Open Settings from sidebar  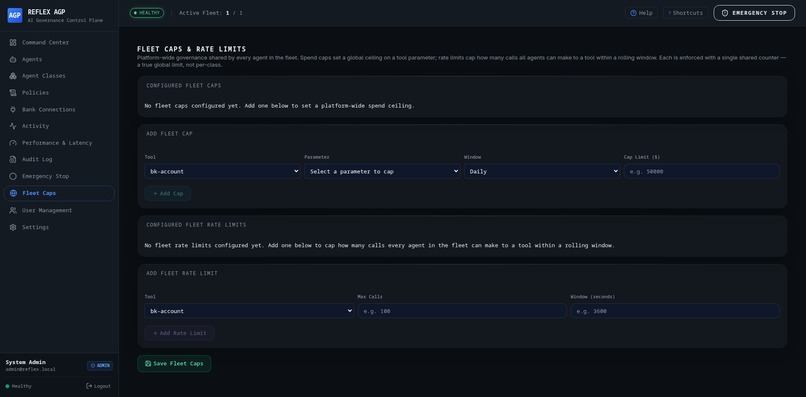pyautogui.click(x=59, y=227)
